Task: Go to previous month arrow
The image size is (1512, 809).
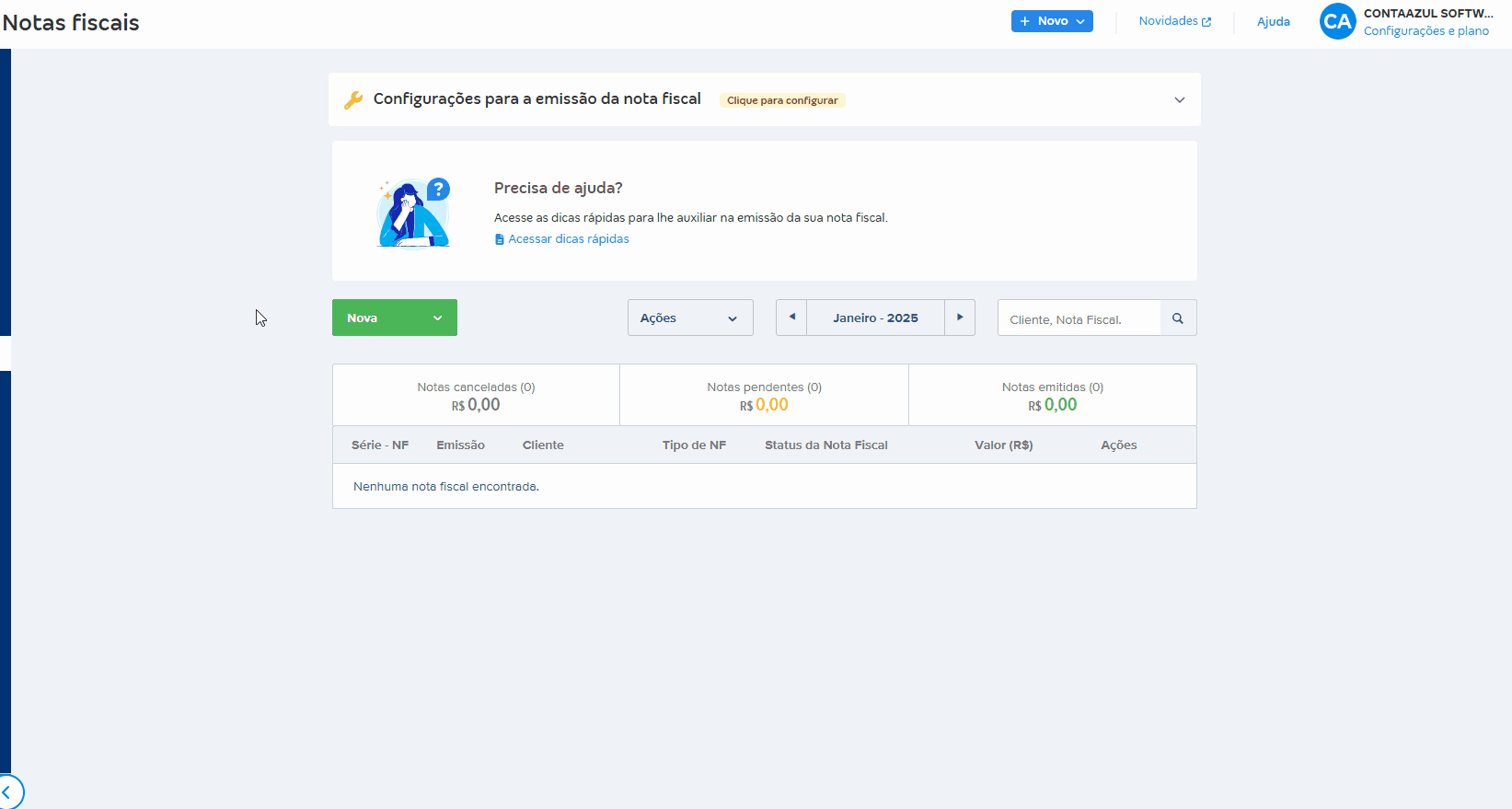Action: (791, 318)
